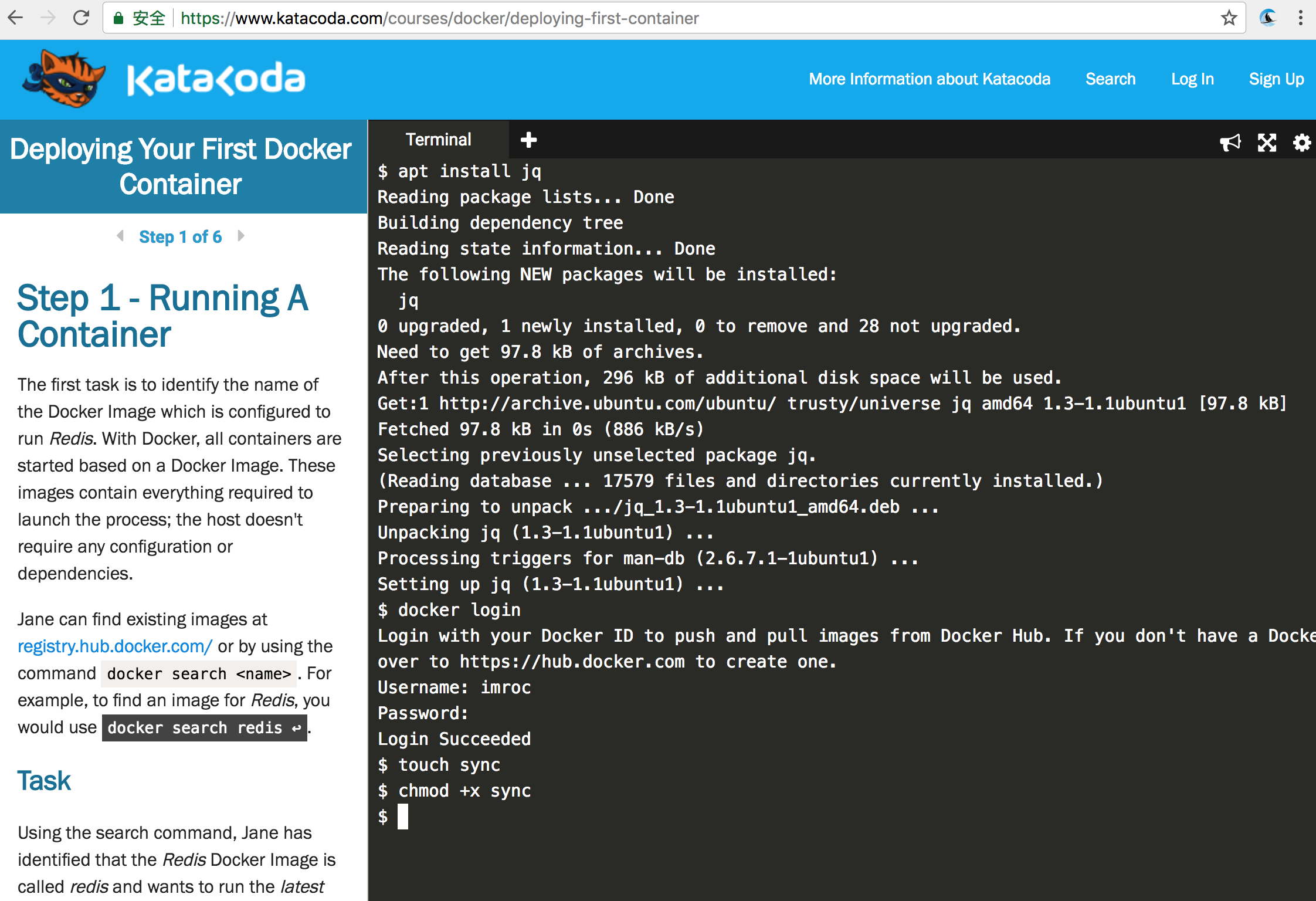Click the 'Fetched 97.8 kB in 0s' line

tap(541, 429)
